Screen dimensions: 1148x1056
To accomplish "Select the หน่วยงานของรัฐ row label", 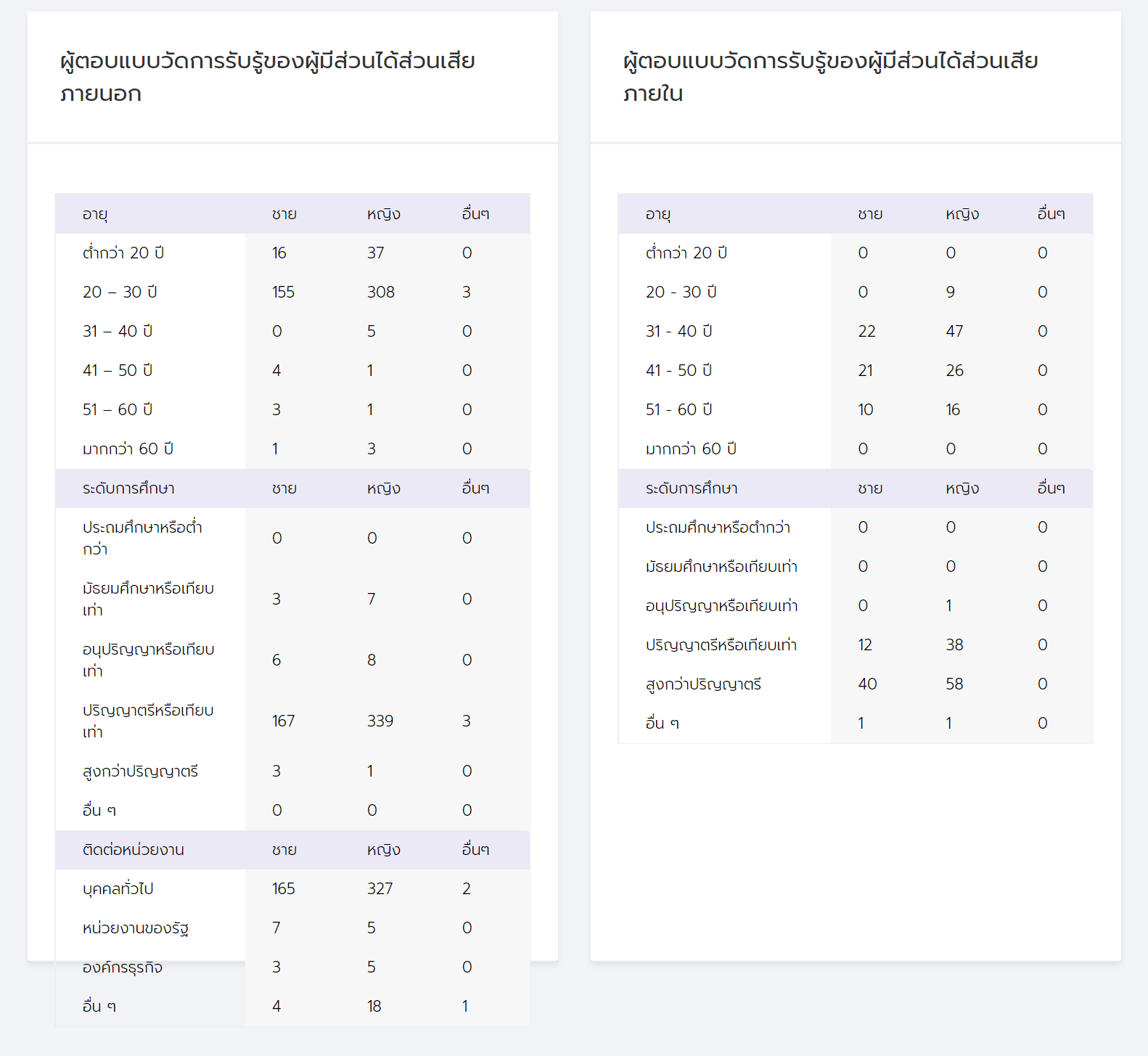I will click(x=136, y=928).
